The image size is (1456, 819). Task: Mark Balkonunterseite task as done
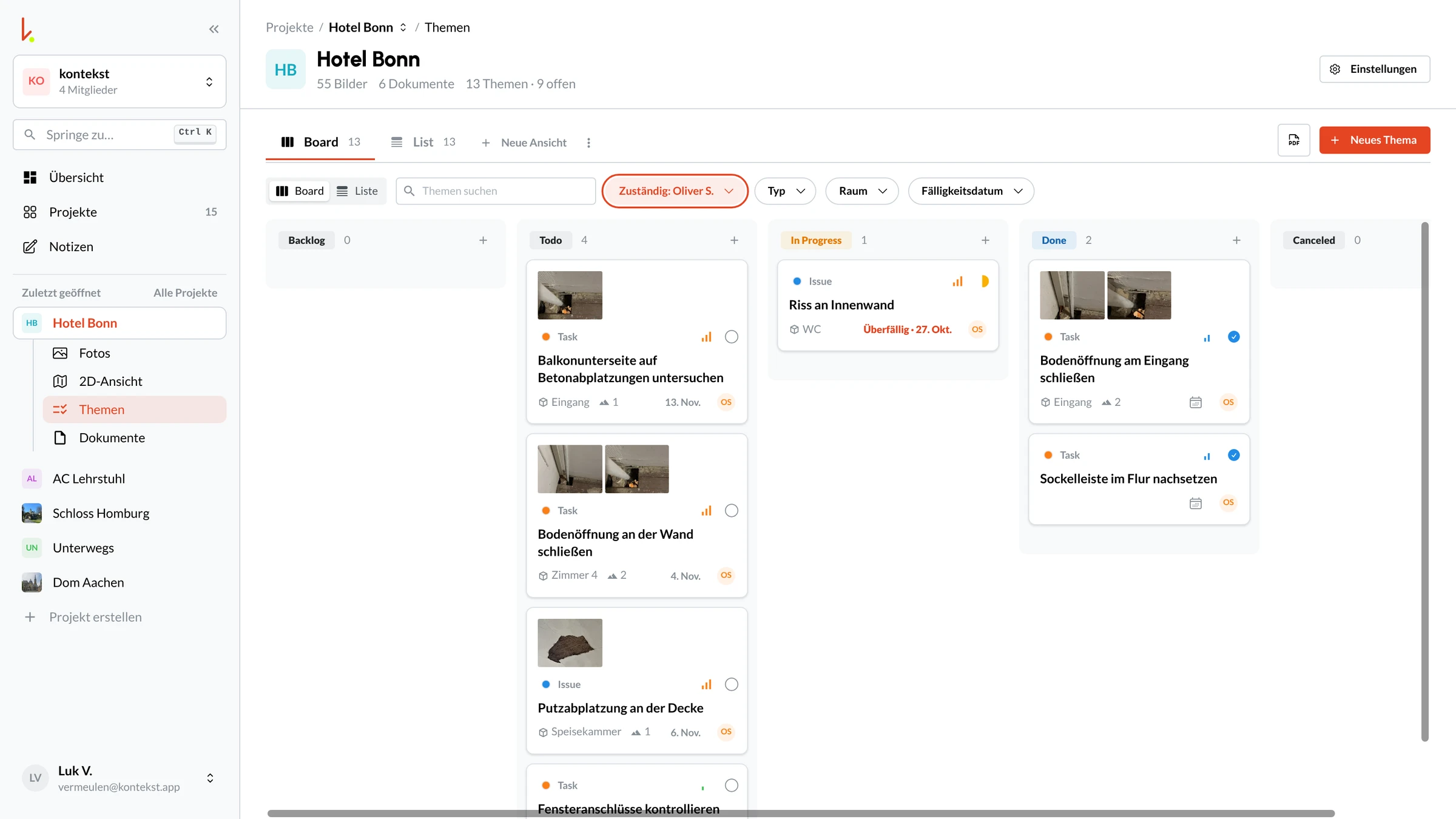[x=732, y=337]
